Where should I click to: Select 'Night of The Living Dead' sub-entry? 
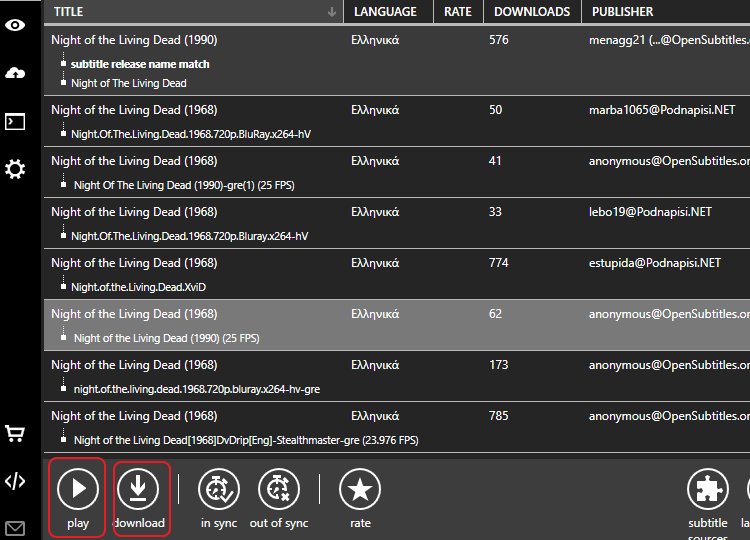(x=129, y=83)
